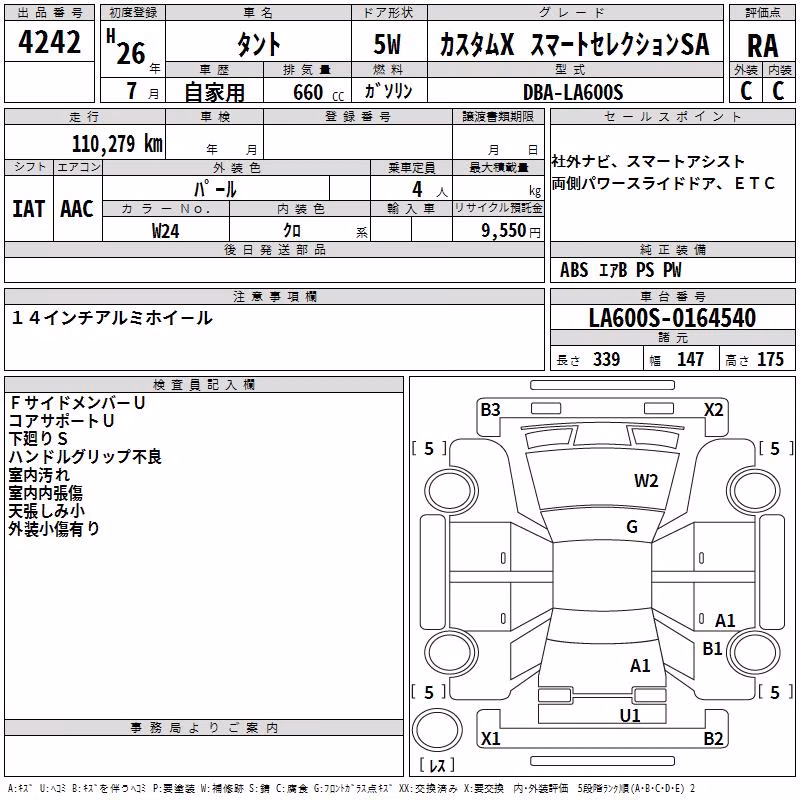Screen dimensions: 800x800
Task: Click inspector note FサイドメンバーU
Action: [x=78, y=403]
